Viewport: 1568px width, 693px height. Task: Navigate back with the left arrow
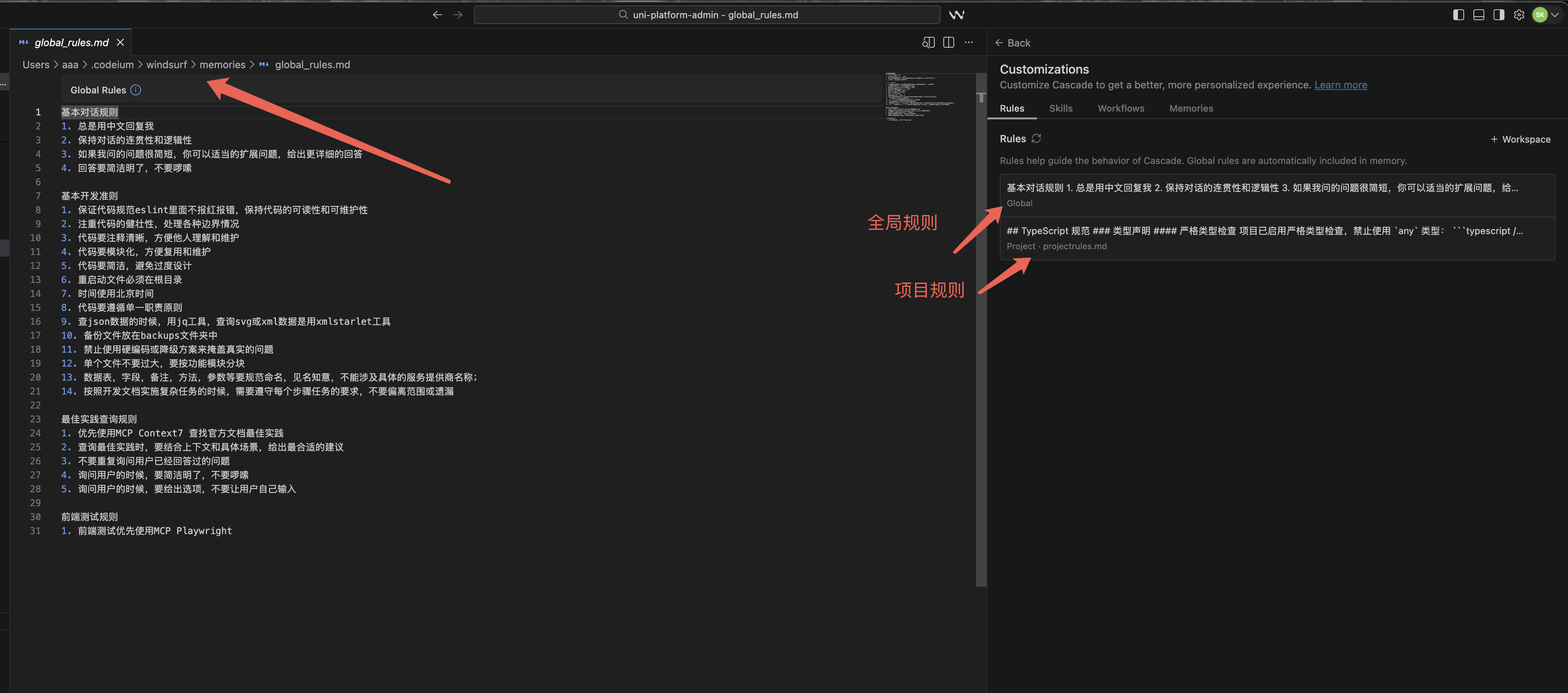(437, 15)
